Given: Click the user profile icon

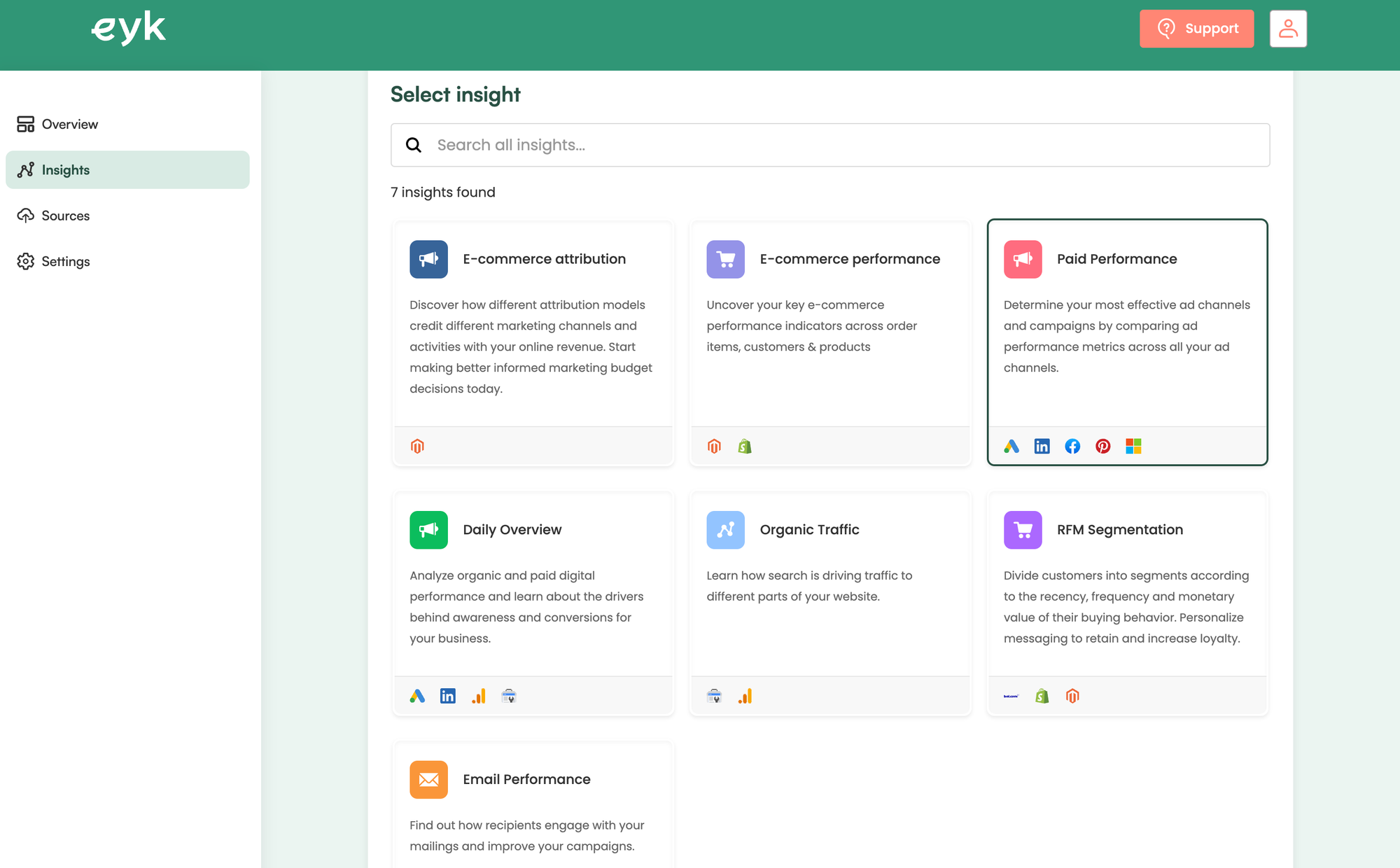Looking at the screenshot, I should click(1288, 29).
